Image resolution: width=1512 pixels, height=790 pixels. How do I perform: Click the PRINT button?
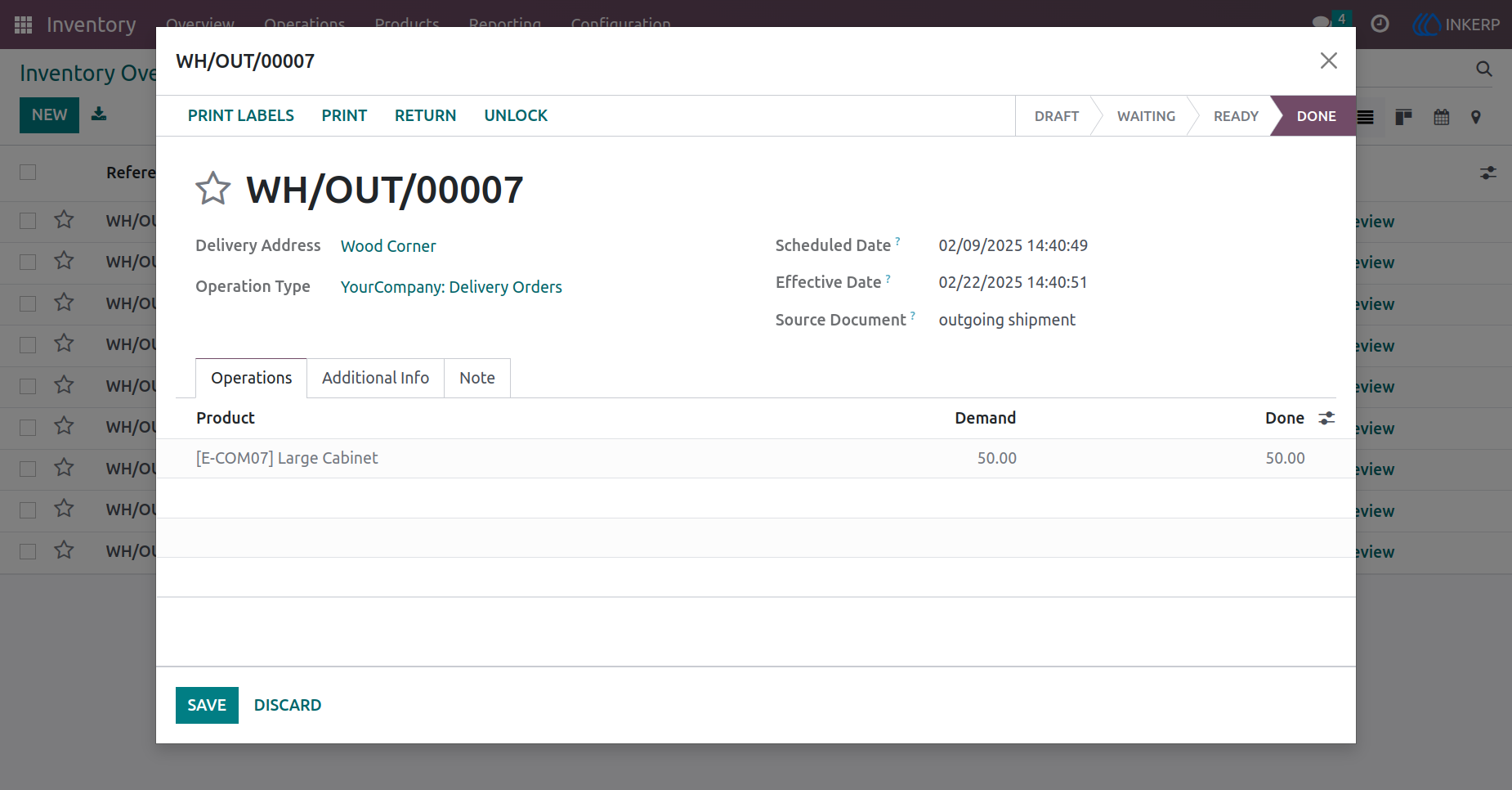click(344, 115)
